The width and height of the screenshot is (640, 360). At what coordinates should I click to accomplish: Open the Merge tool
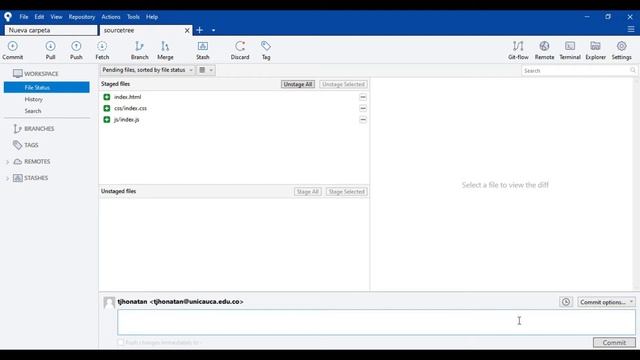[x=165, y=51]
